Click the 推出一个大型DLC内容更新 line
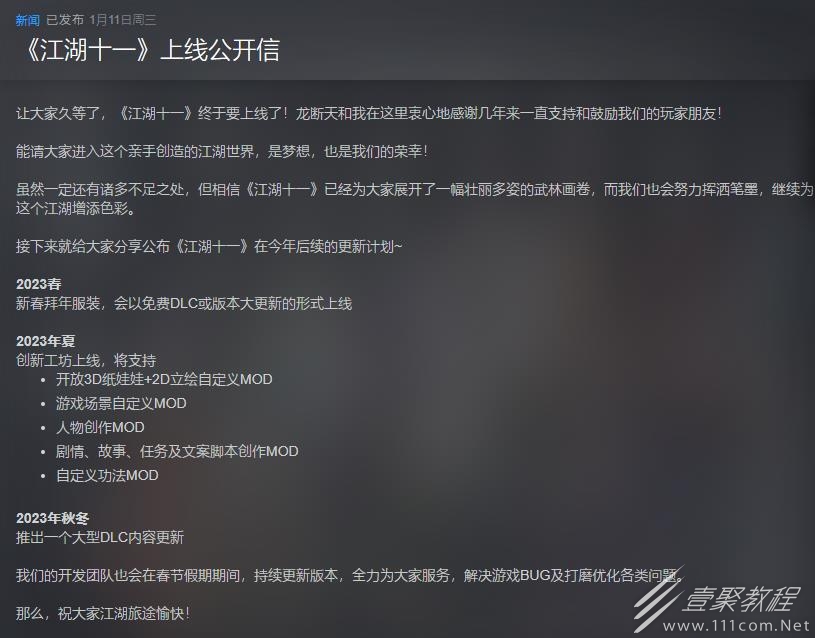The width and height of the screenshot is (815, 638). [100, 537]
